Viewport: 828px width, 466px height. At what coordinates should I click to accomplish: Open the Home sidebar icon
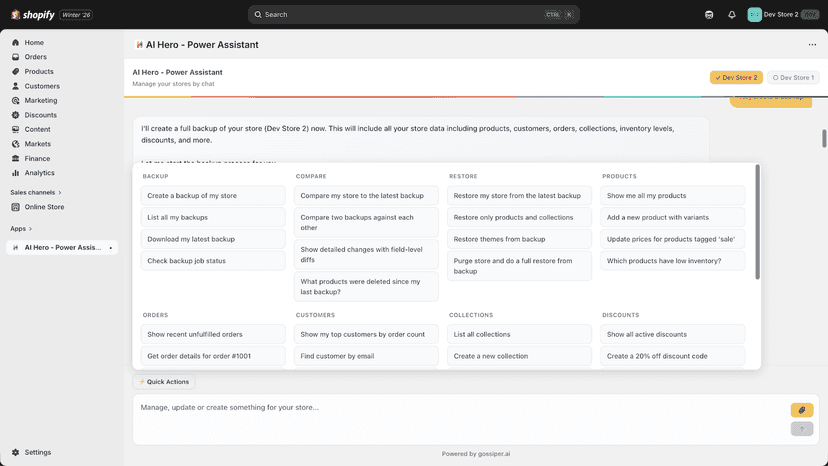(15, 42)
